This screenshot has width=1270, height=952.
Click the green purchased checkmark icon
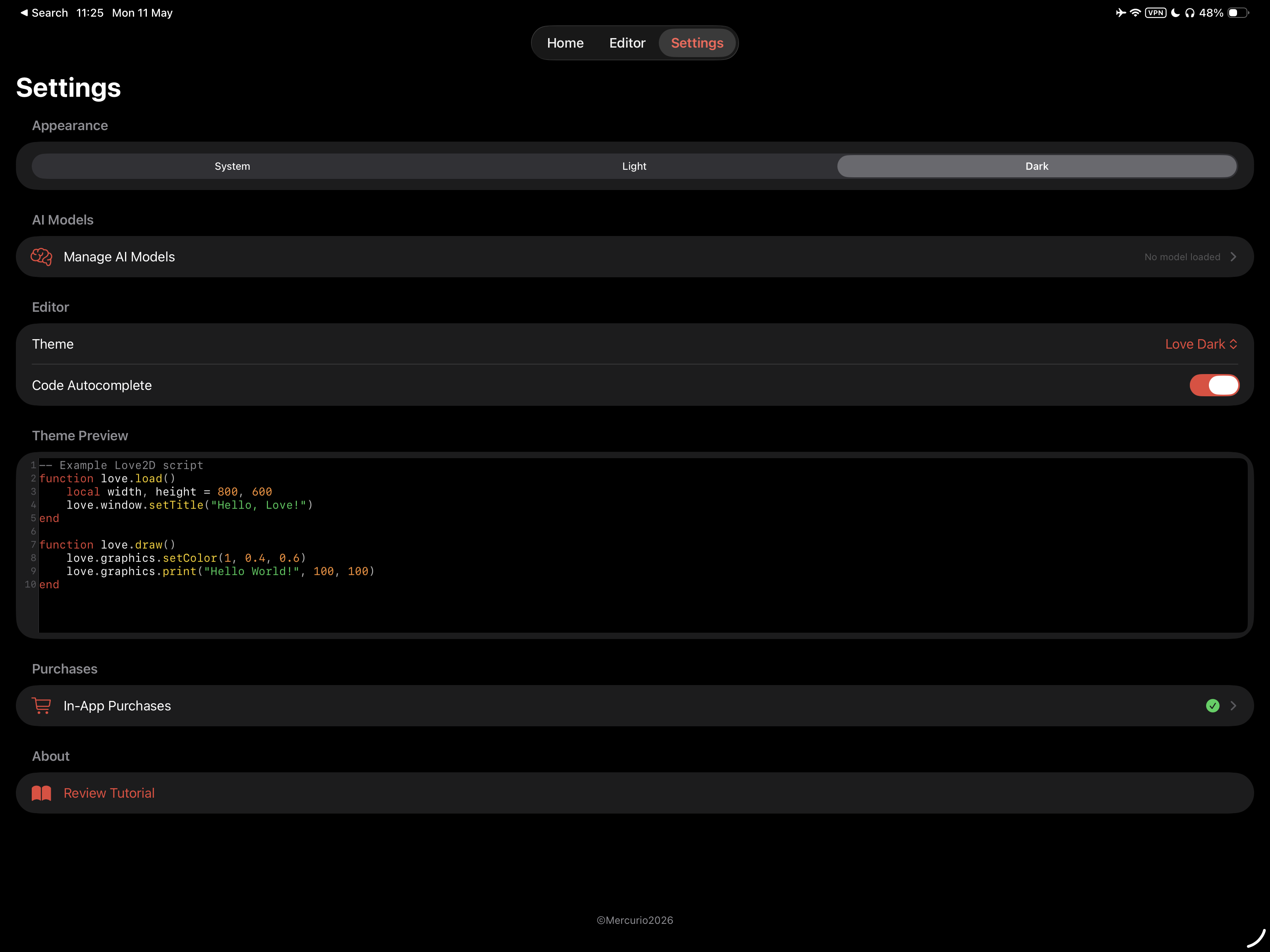click(1212, 705)
